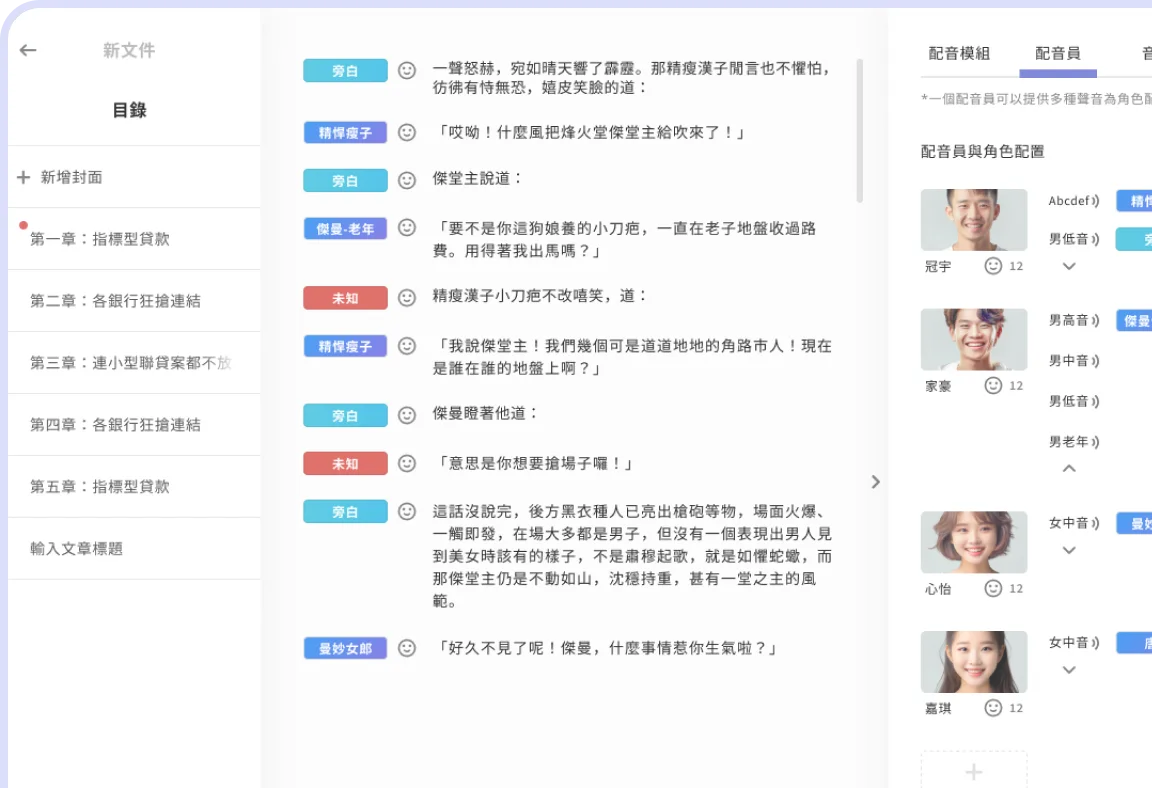Expand voice list under 冠宇
Image resolution: width=1152 pixels, height=788 pixels.
(1069, 267)
